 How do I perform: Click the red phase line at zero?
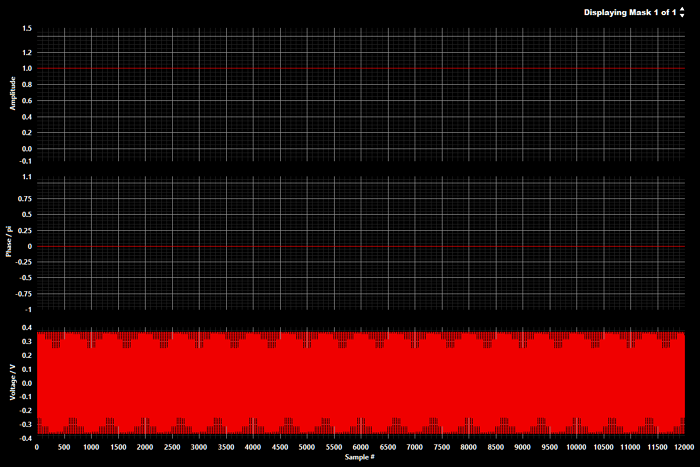pos(360,246)
